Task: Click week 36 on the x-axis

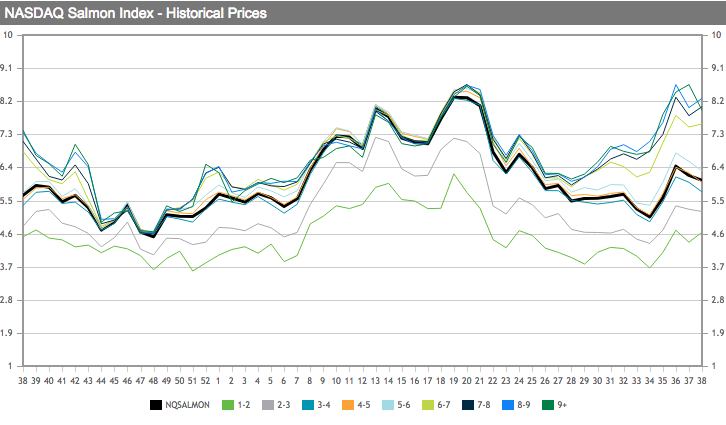Action: 676,381
